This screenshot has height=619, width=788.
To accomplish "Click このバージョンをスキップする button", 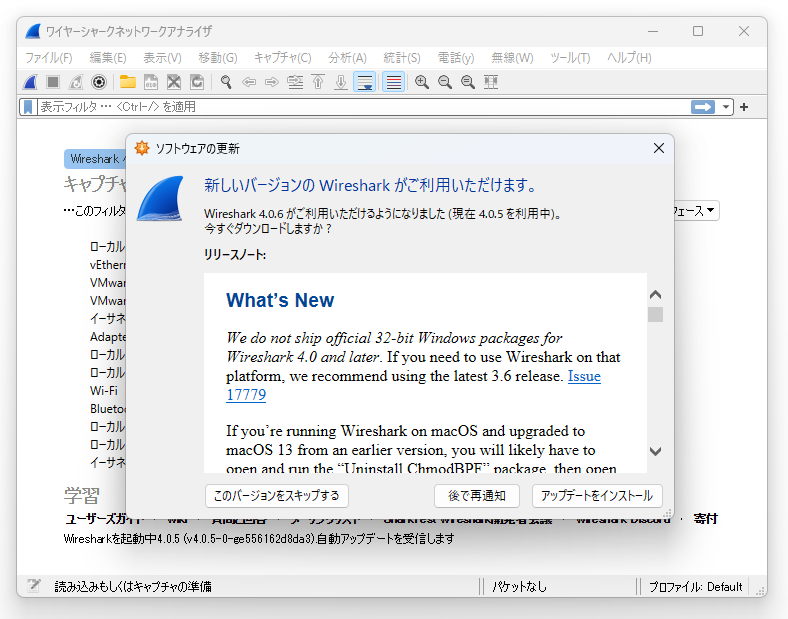I will pyautogui.click(x=277, y=496).
